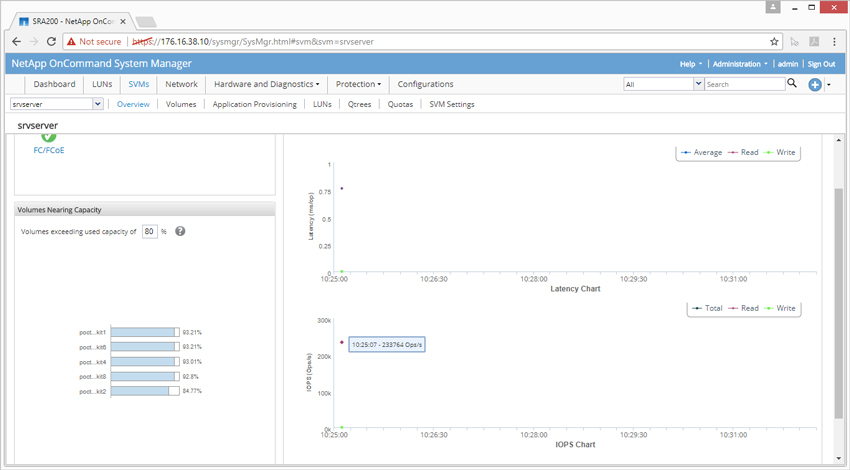Click the scrollbar down arrow
The image size is (850, 470).
pyautogui.click(x=839, y=458)
